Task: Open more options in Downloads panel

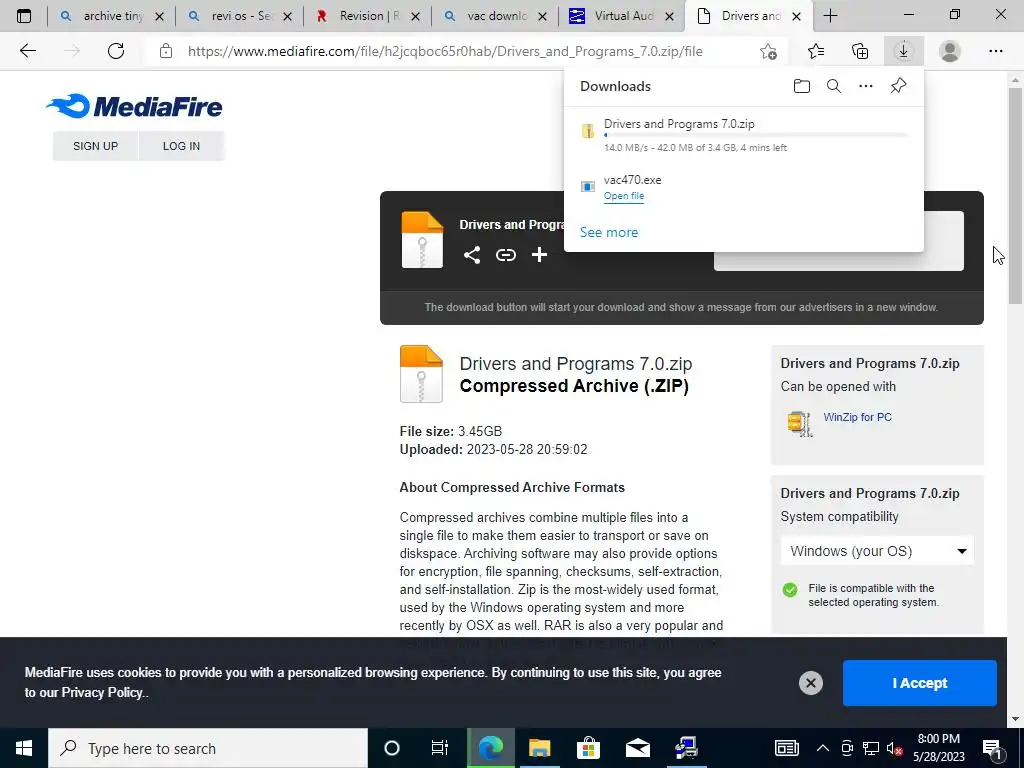Action: (x=866, y=86)
